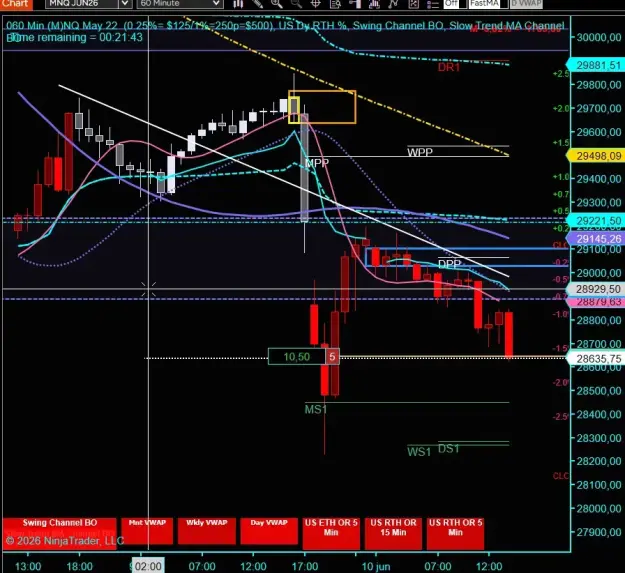Viewport: 625px width, 573px height.
Task: Click the 28000,00 price axis label
Action: click(x=599, y=508)
